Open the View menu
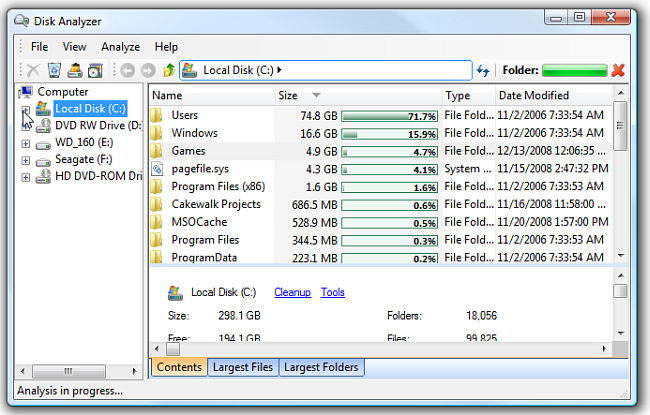650x415 pixels. pos(74,47)
